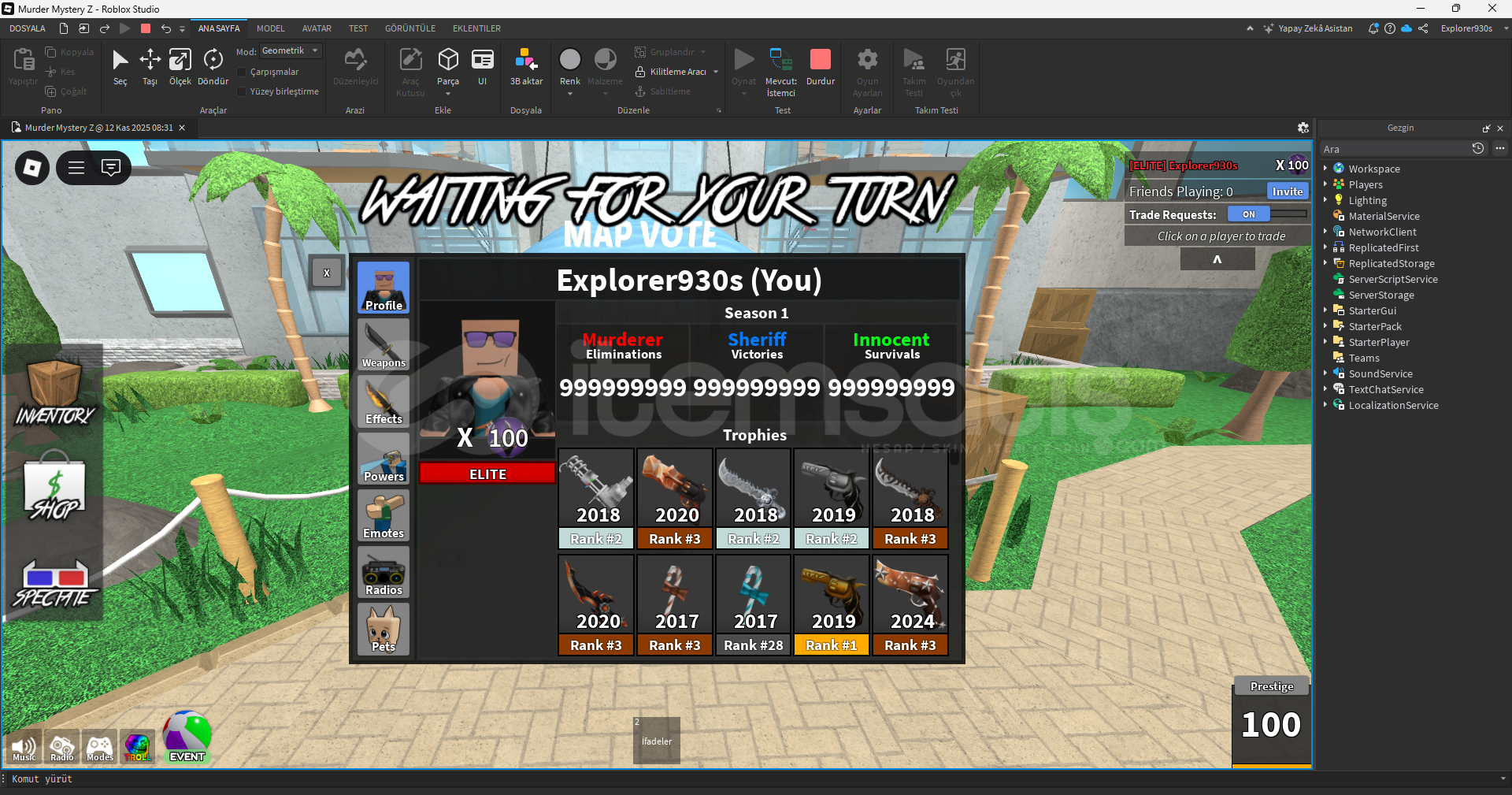Open the Radios panel tab

(x=384, y=572)
